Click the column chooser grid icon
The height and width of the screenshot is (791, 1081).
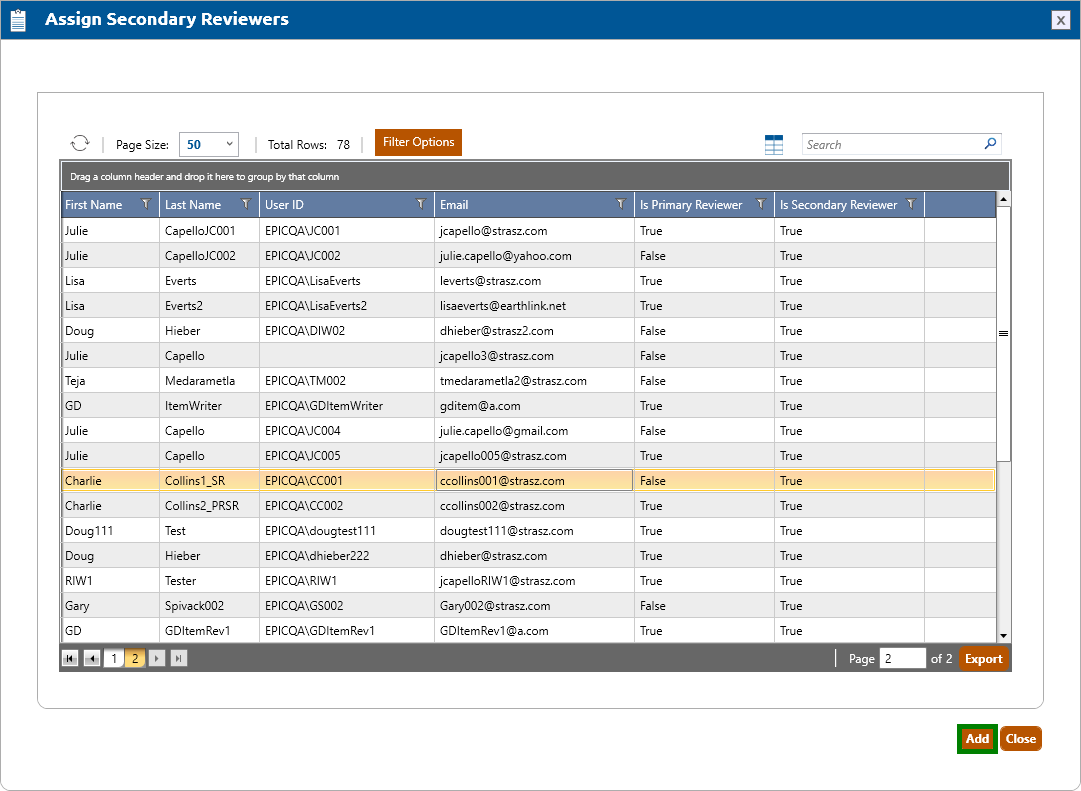click(774, 145)
